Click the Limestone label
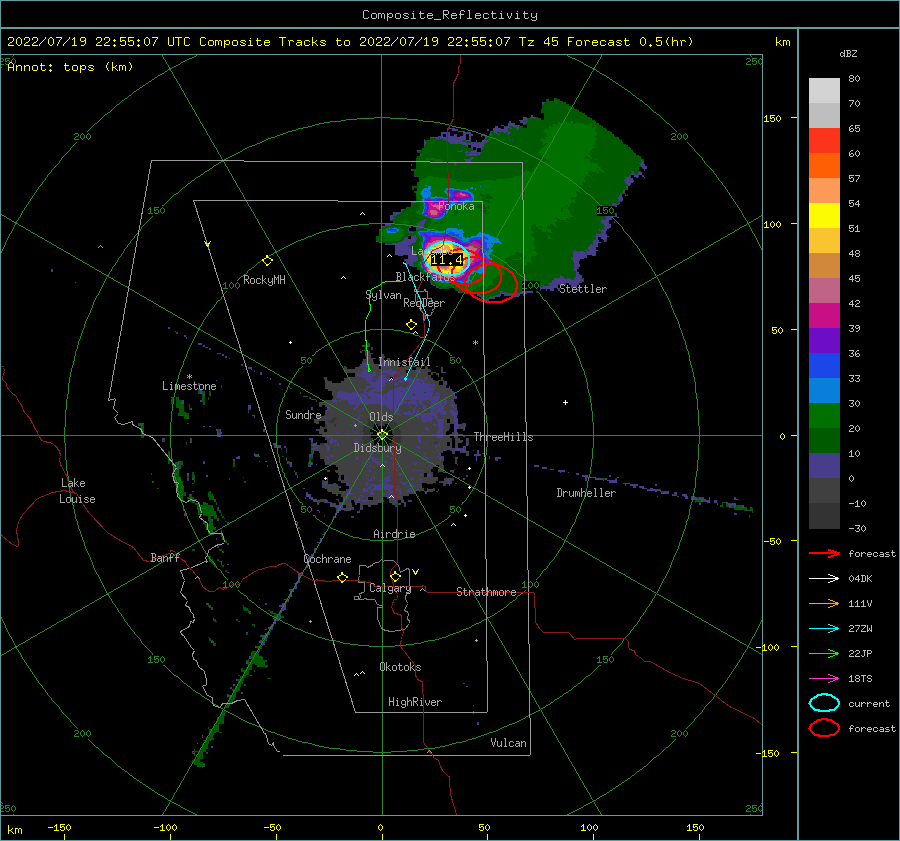The image size is (900, 841). (x=189, y=386)
